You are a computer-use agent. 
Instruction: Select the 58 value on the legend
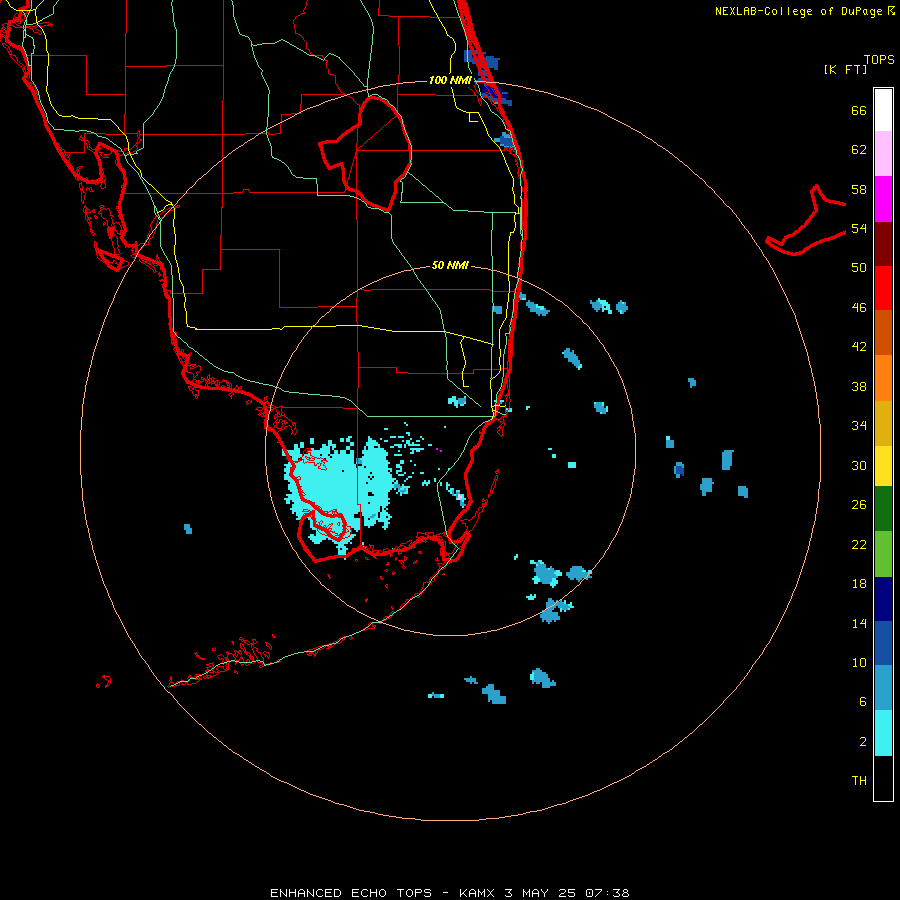click(859, 189)
